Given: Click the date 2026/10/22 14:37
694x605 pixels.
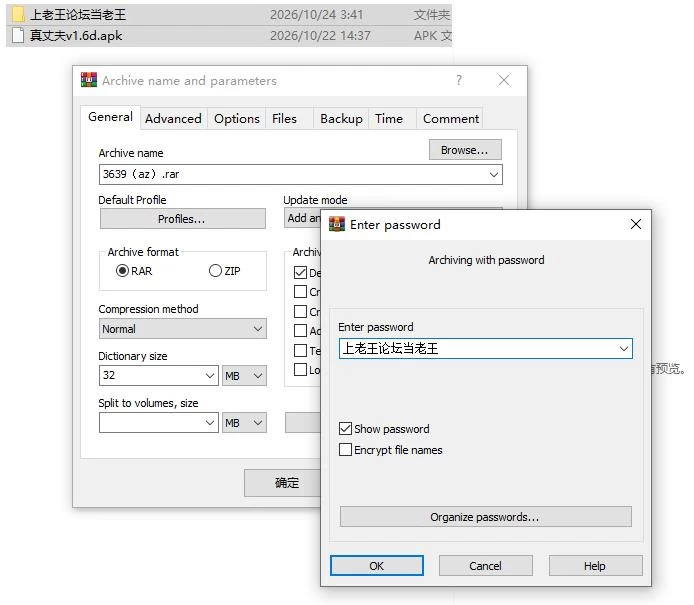Looking at the screenshot, I should [320, 35].
